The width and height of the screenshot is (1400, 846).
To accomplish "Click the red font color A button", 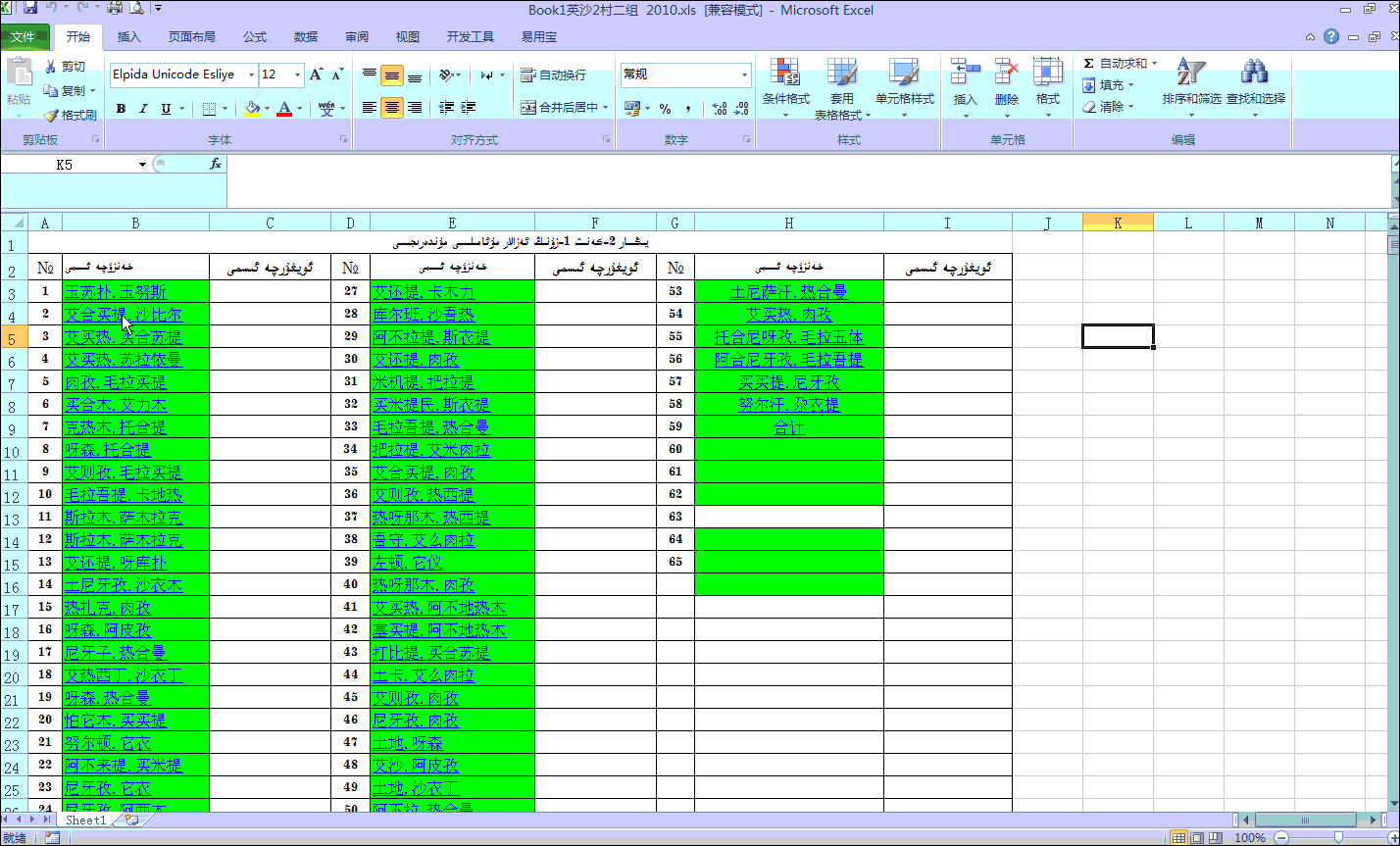I will tap(284, 109).
